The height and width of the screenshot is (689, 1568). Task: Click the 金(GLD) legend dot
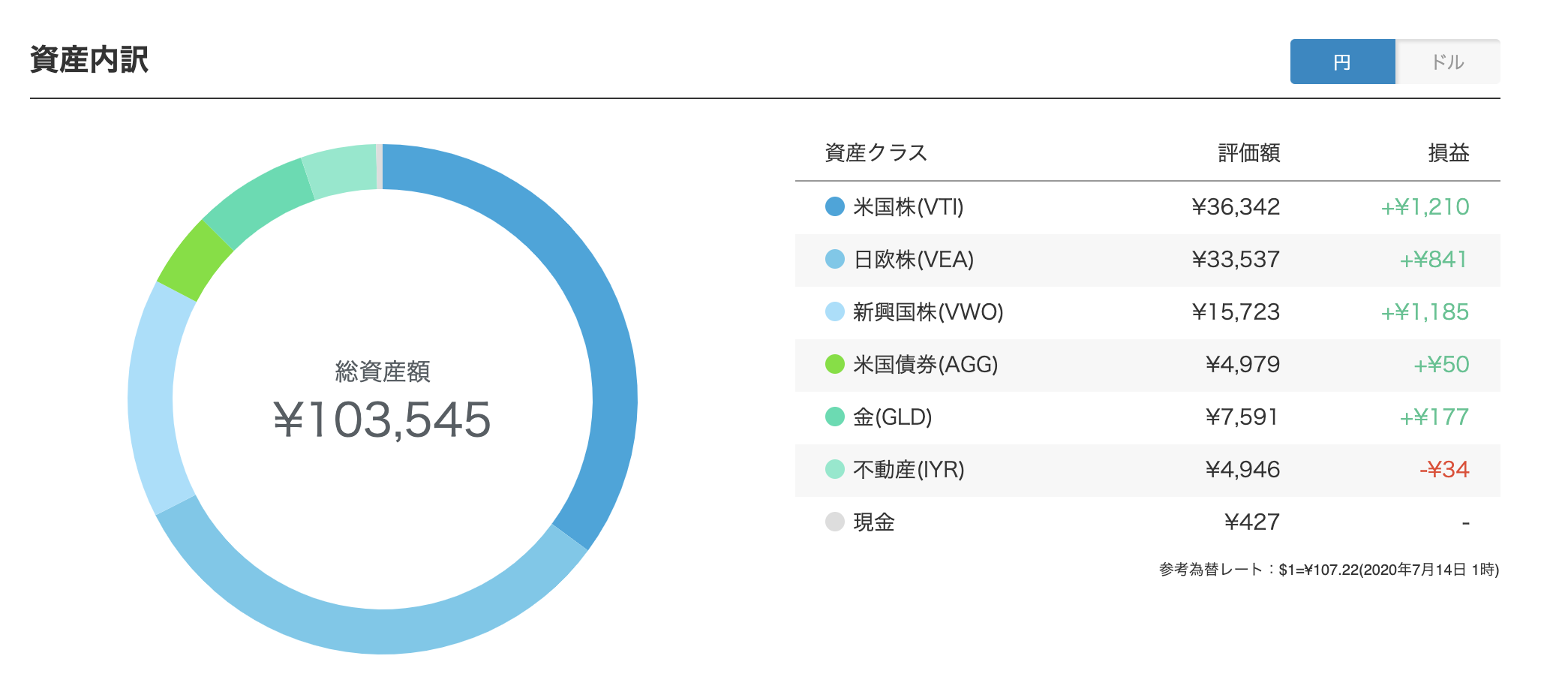click(835, 417)
